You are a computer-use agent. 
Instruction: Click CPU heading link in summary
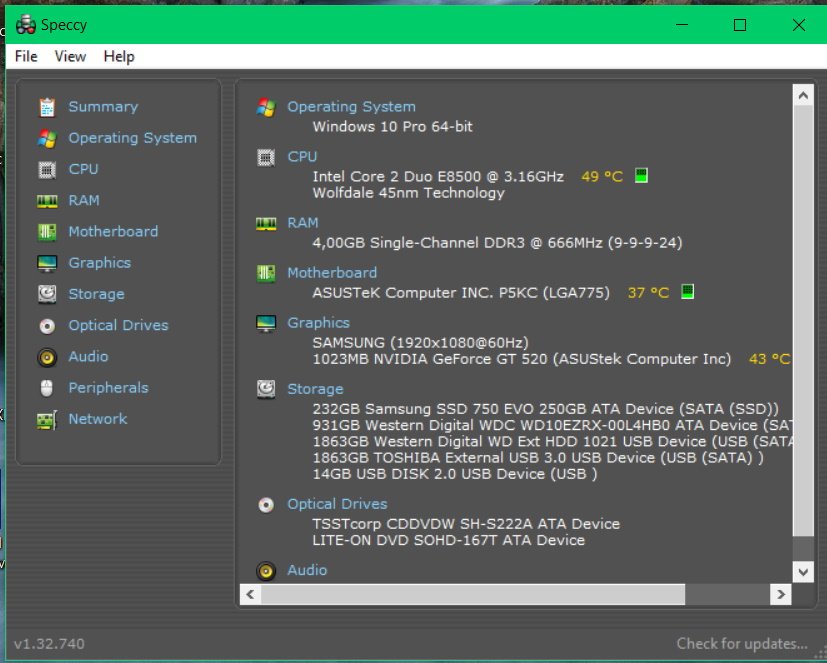coord(302,157)
